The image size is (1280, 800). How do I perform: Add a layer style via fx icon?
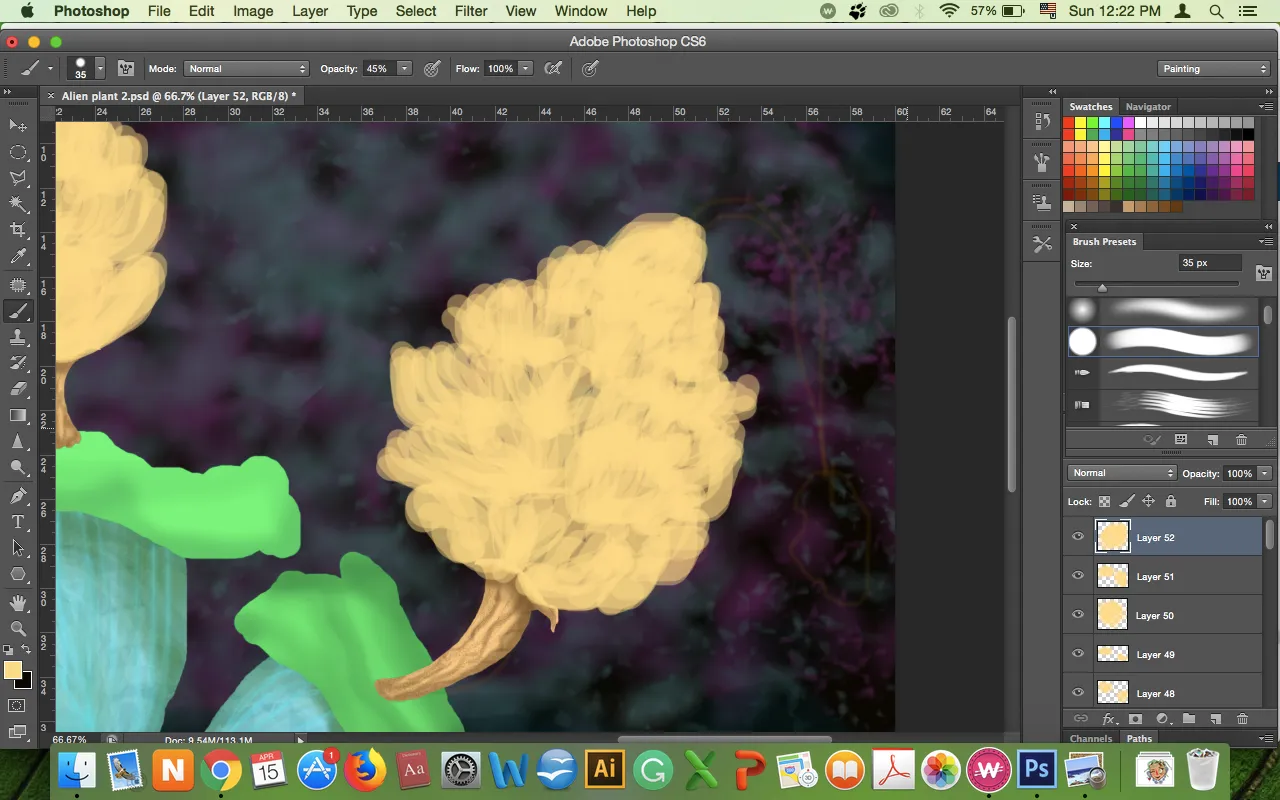click(1109, 719)
